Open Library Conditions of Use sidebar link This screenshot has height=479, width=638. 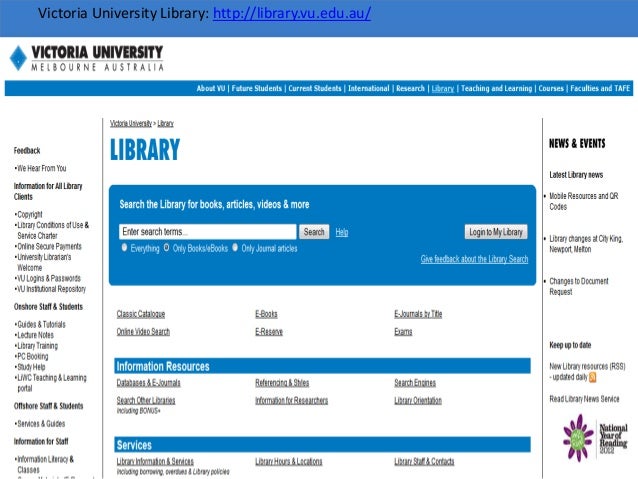click(x=53, y=230)
